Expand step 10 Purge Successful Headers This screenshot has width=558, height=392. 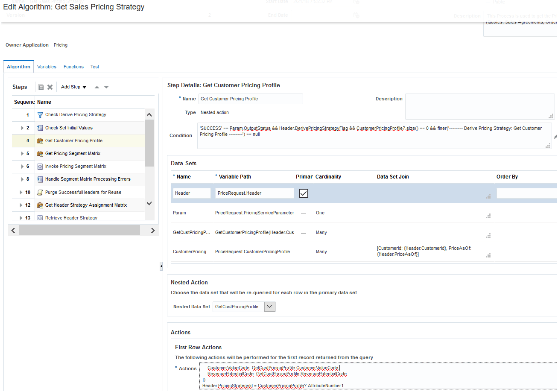(x=21, y=192)
